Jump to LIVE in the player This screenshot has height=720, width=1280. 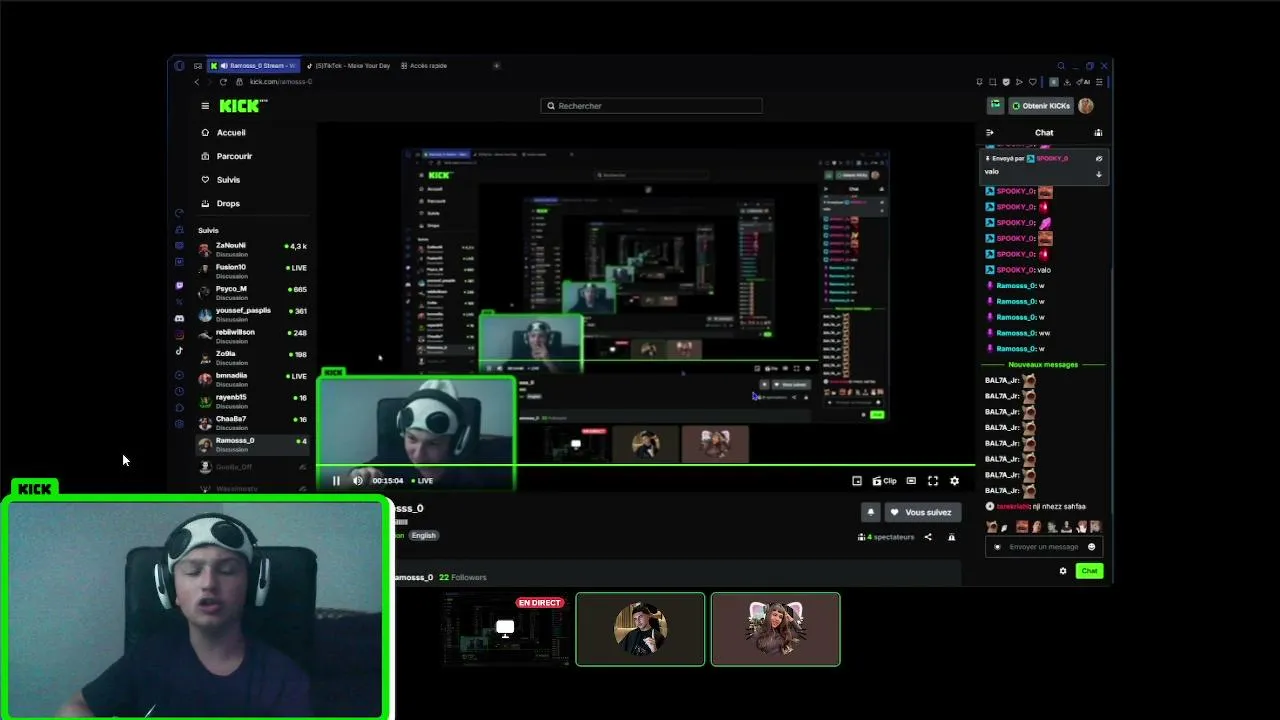(x=422, y=481)
